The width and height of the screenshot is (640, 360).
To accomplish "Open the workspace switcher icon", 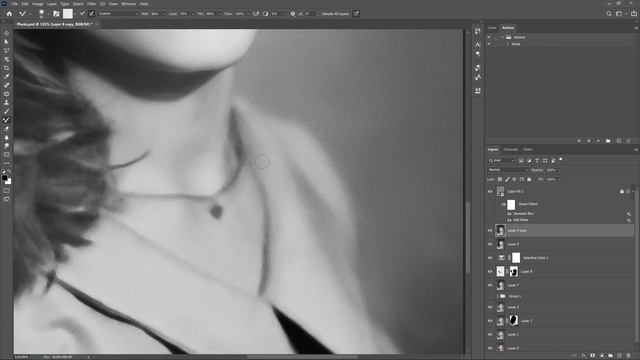I will click(x=619, y=13).
